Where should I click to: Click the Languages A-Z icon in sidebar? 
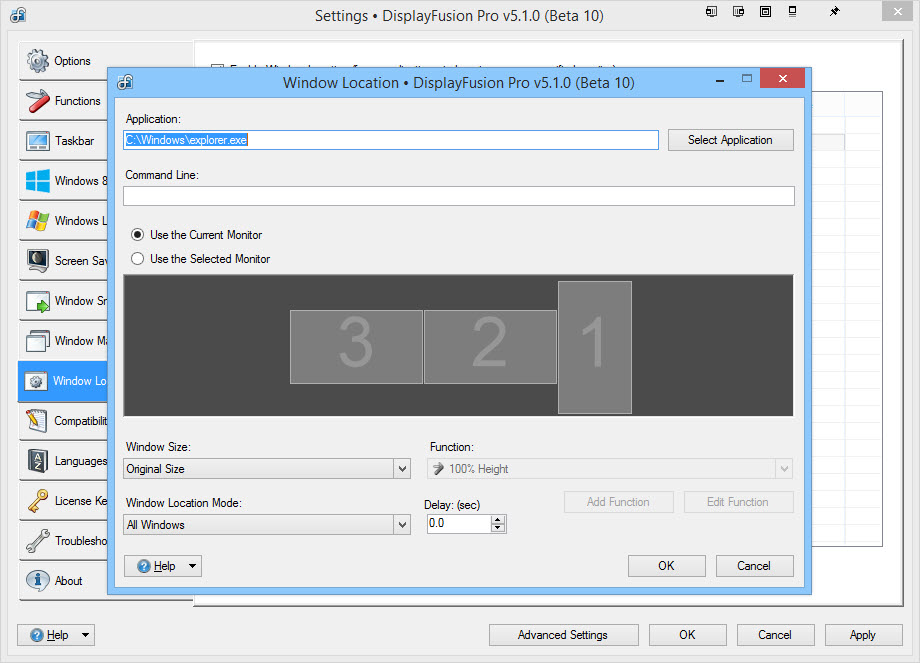click(x=38, y=461)
